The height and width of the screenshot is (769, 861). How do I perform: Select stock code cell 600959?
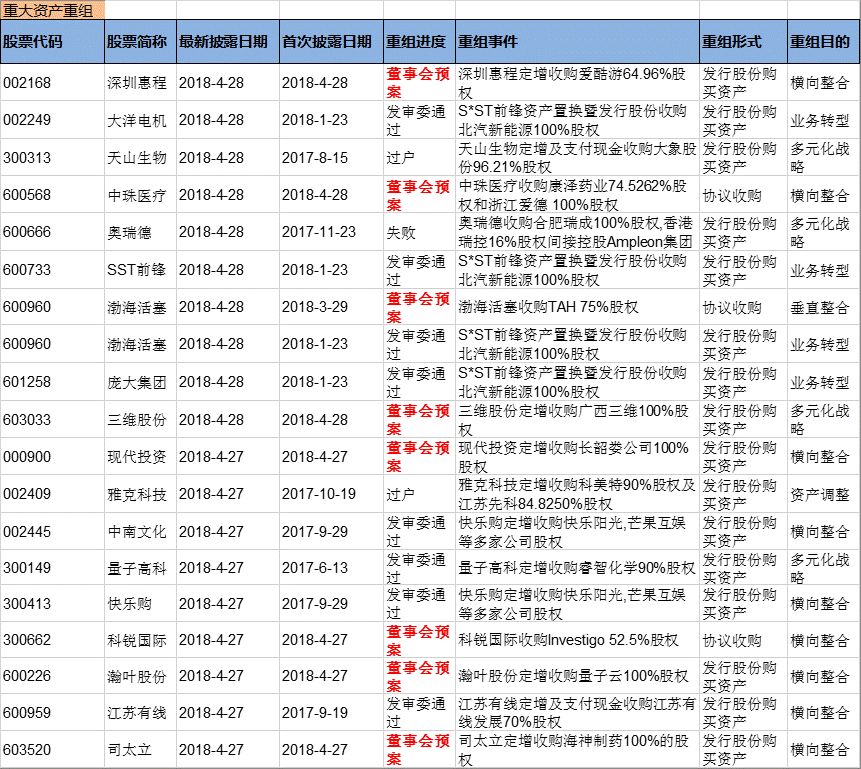click(x=52, y=712)
